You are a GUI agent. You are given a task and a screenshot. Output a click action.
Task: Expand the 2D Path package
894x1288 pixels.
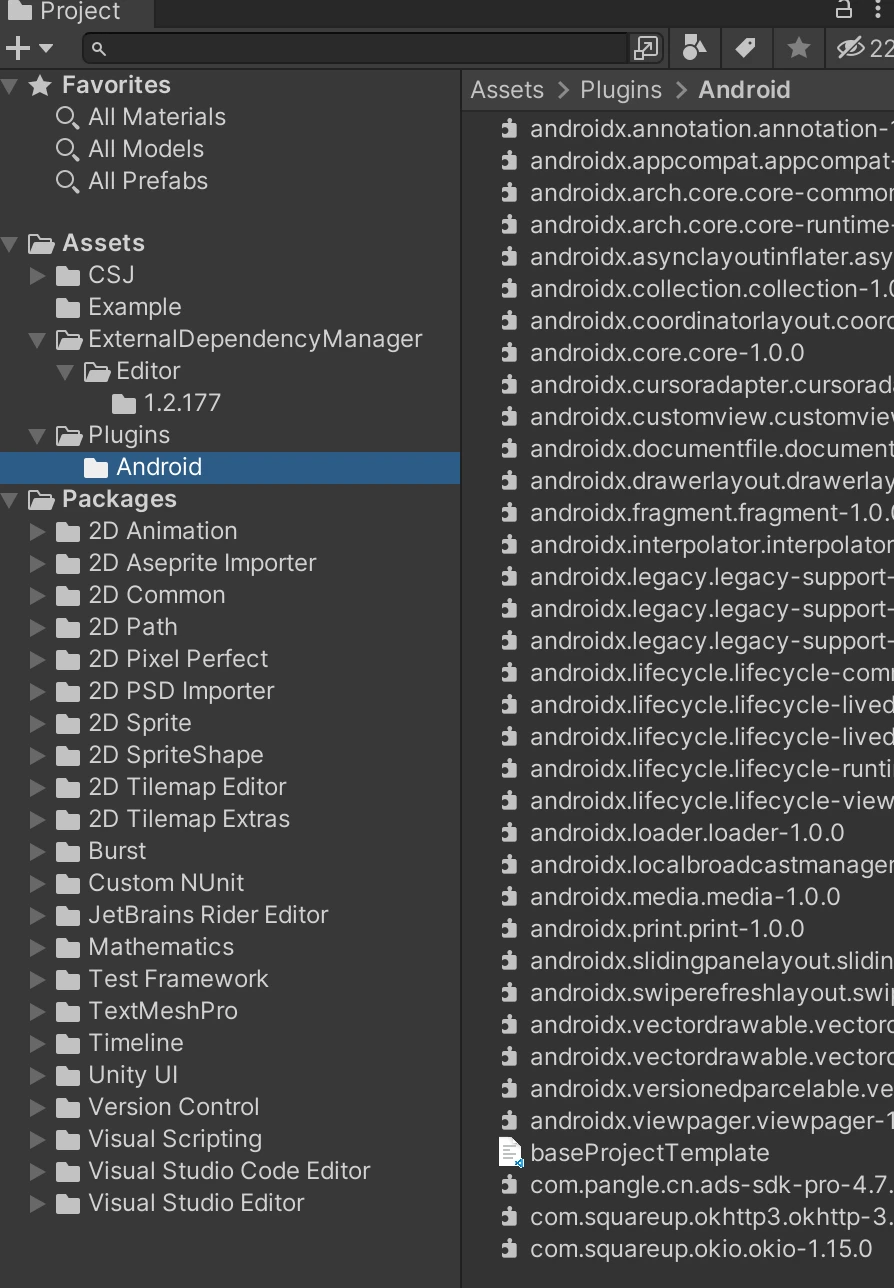tap(38, 627)
